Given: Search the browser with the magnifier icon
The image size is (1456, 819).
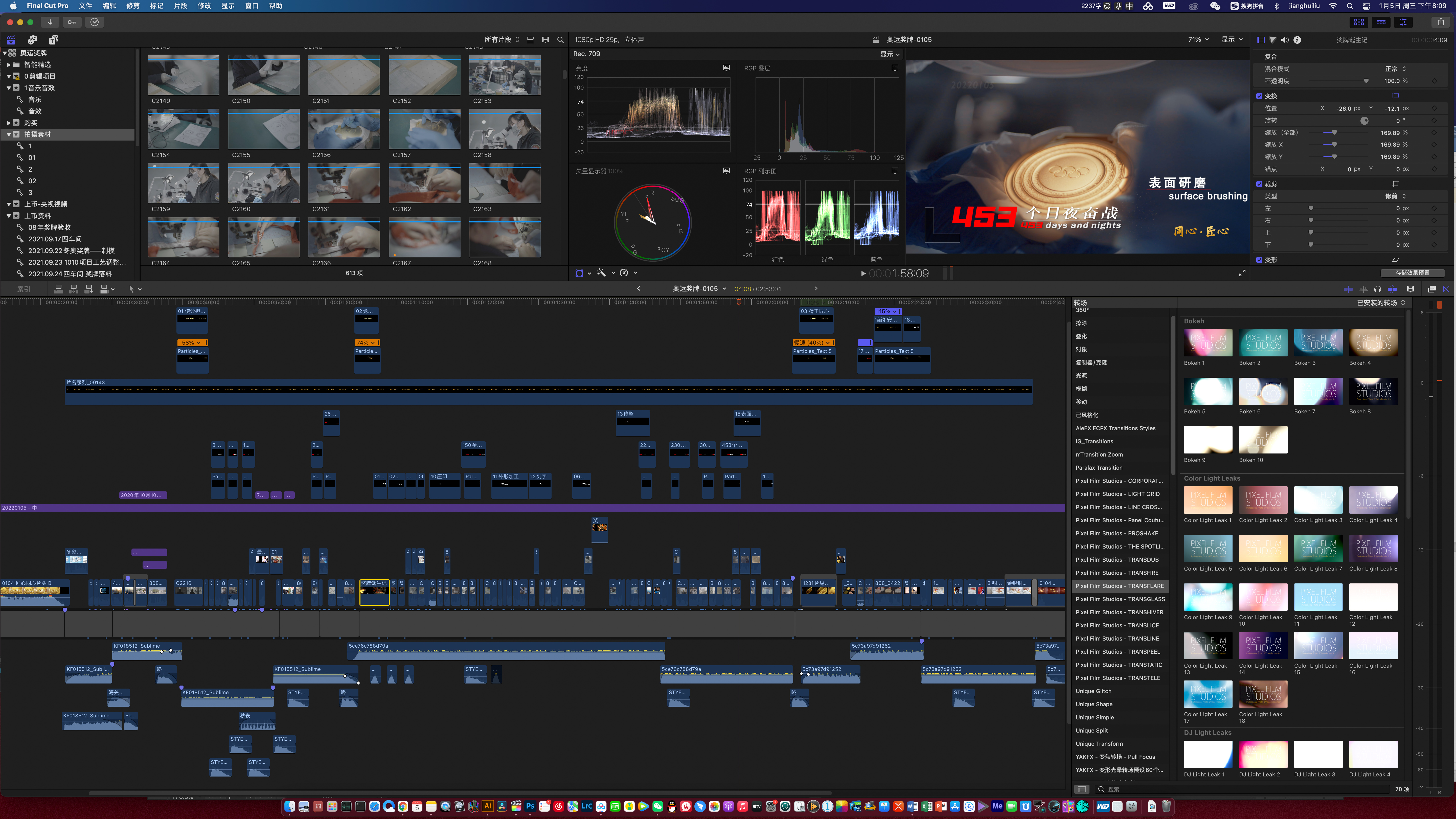Looking at the screenshot, I should [560, 40].
